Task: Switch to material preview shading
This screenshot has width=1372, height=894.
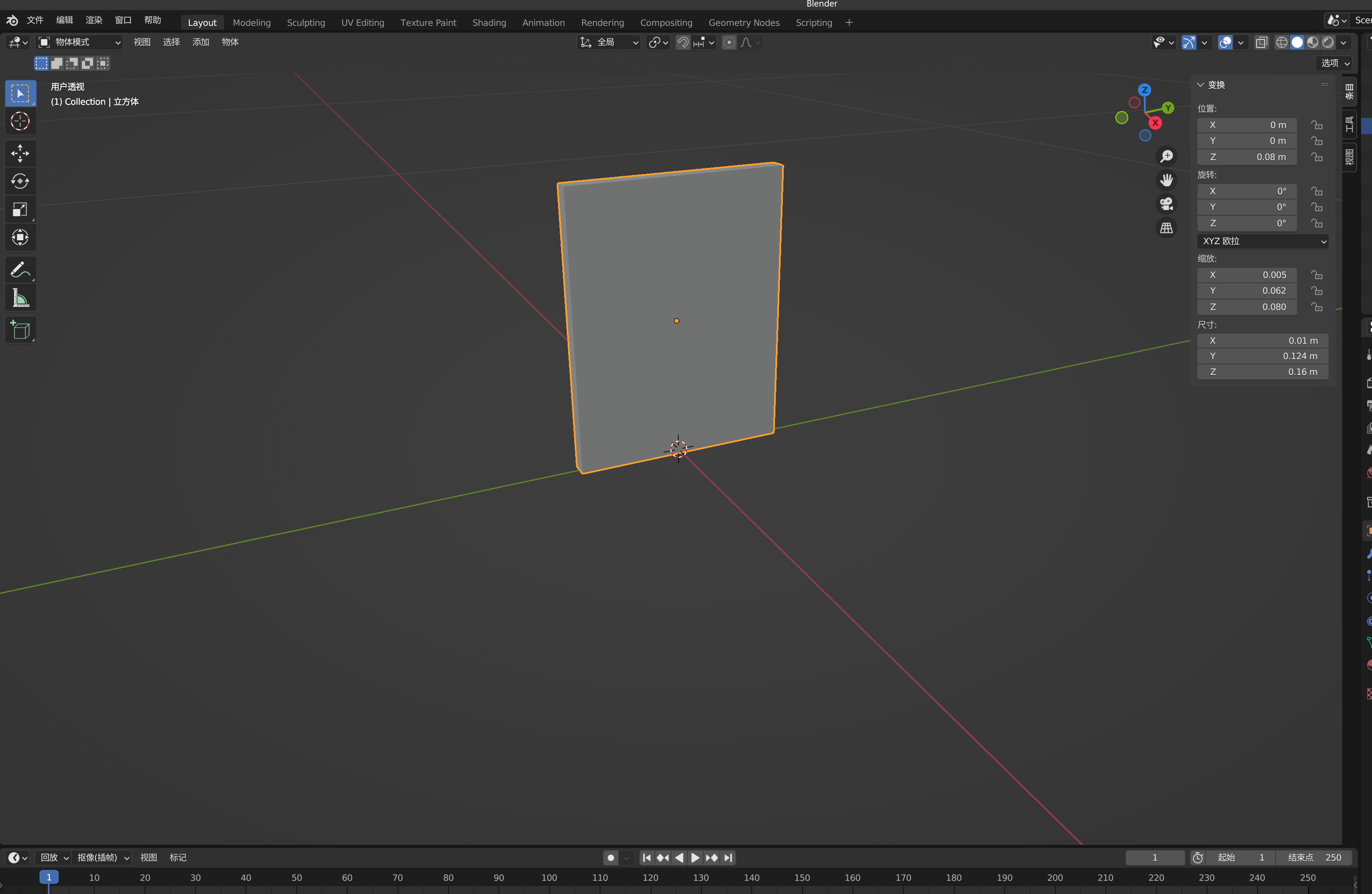Action: point(1313,42)
